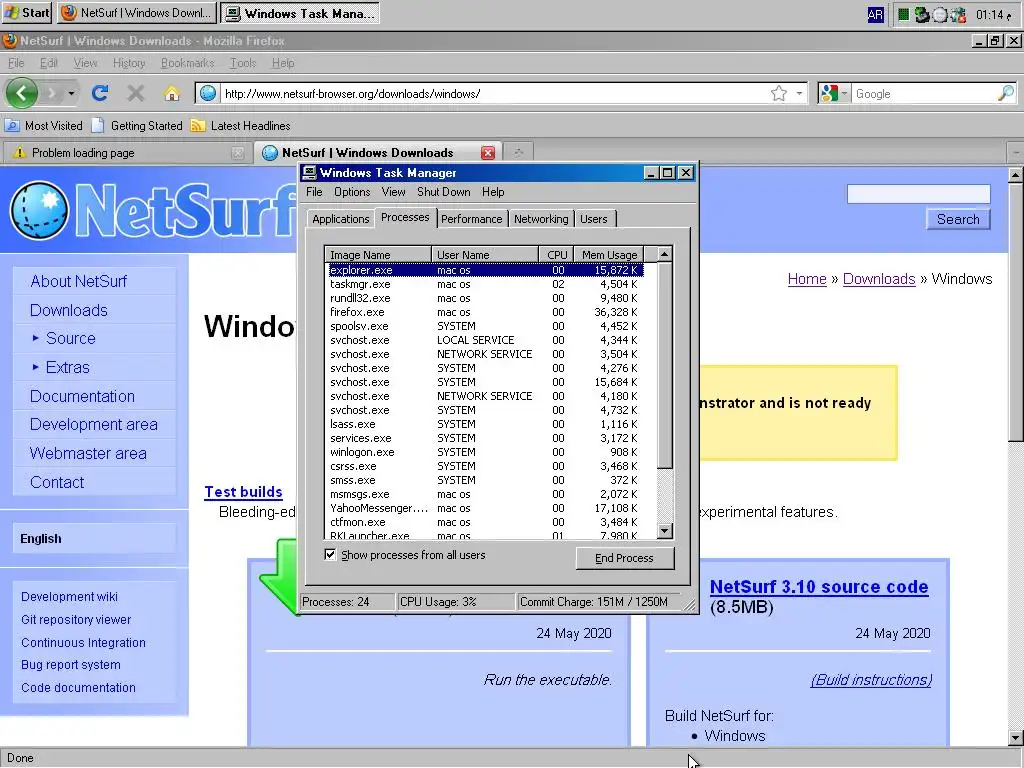This screenshot has height=768, width=1024.
Task: Open the list all tabs dropdown
Action: [1016, 153]
